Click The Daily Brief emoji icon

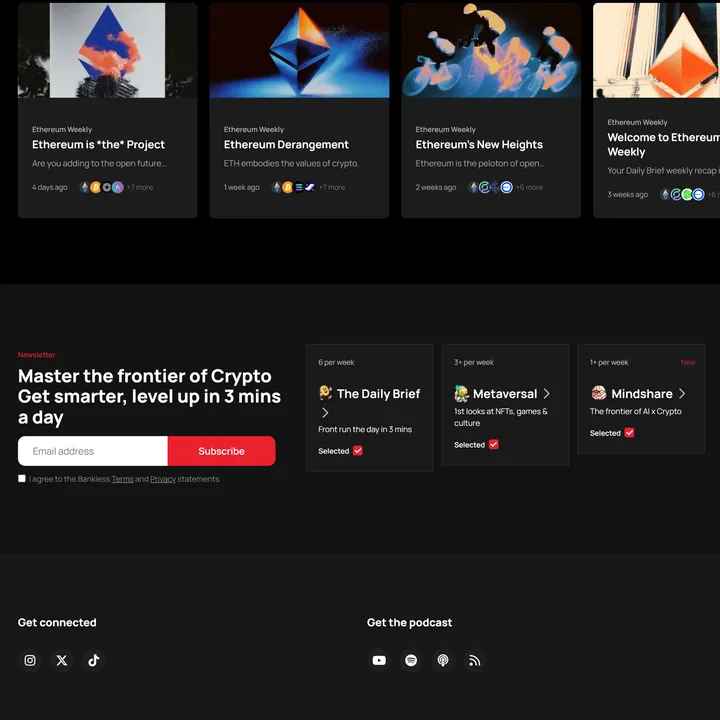pos(326,393)
